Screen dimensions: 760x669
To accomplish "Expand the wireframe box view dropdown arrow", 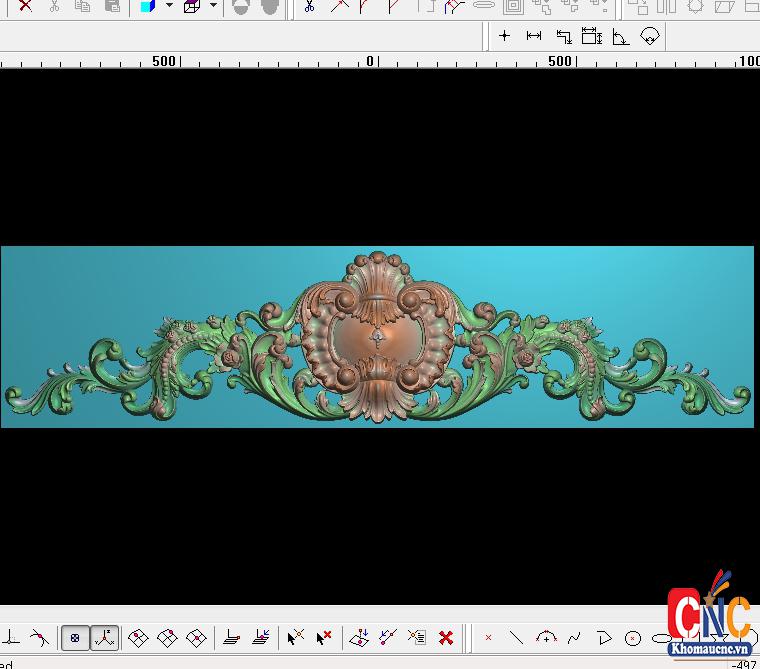I will click(213, 6).
